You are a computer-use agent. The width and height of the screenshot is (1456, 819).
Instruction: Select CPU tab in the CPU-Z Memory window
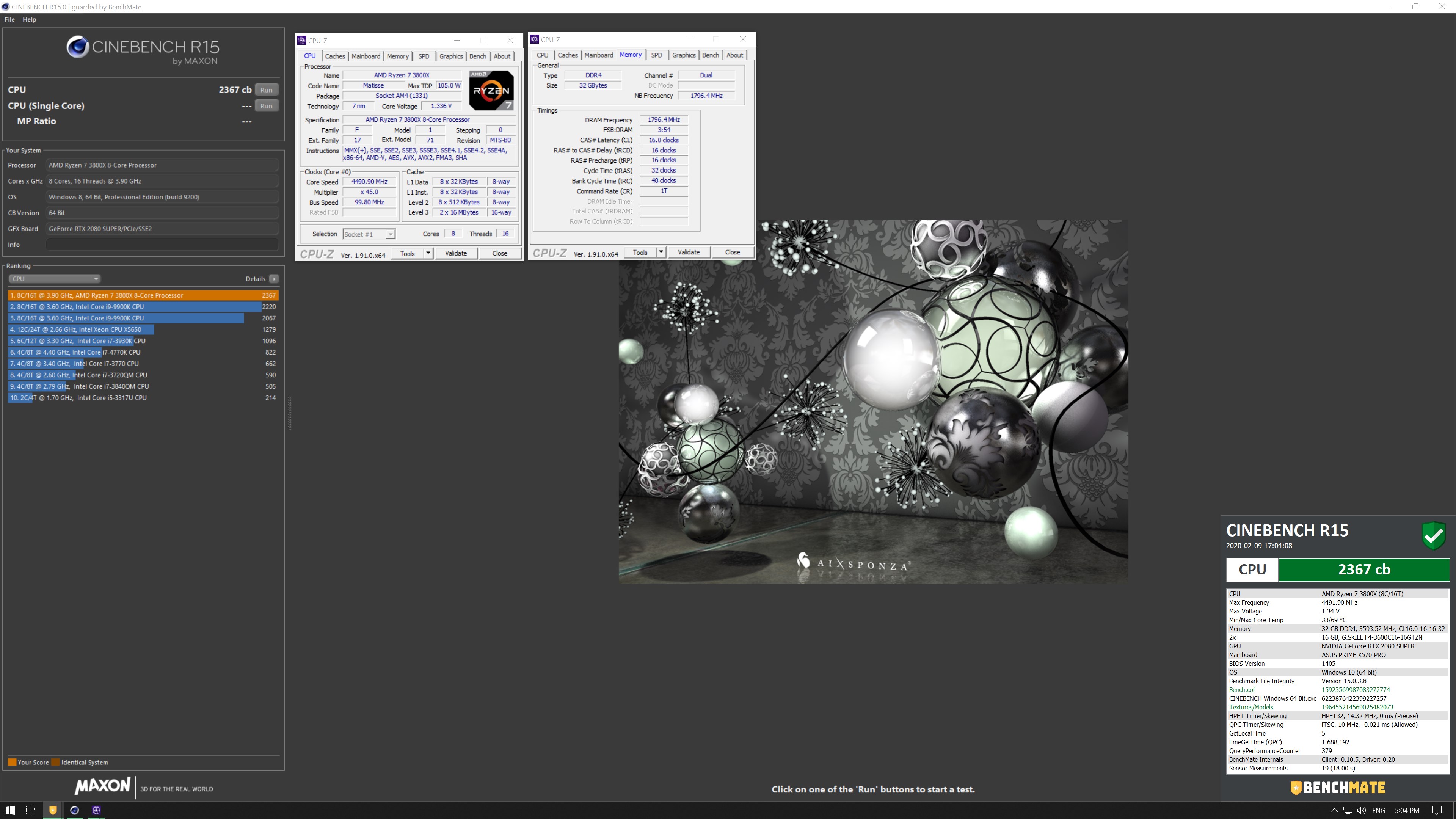543,55
